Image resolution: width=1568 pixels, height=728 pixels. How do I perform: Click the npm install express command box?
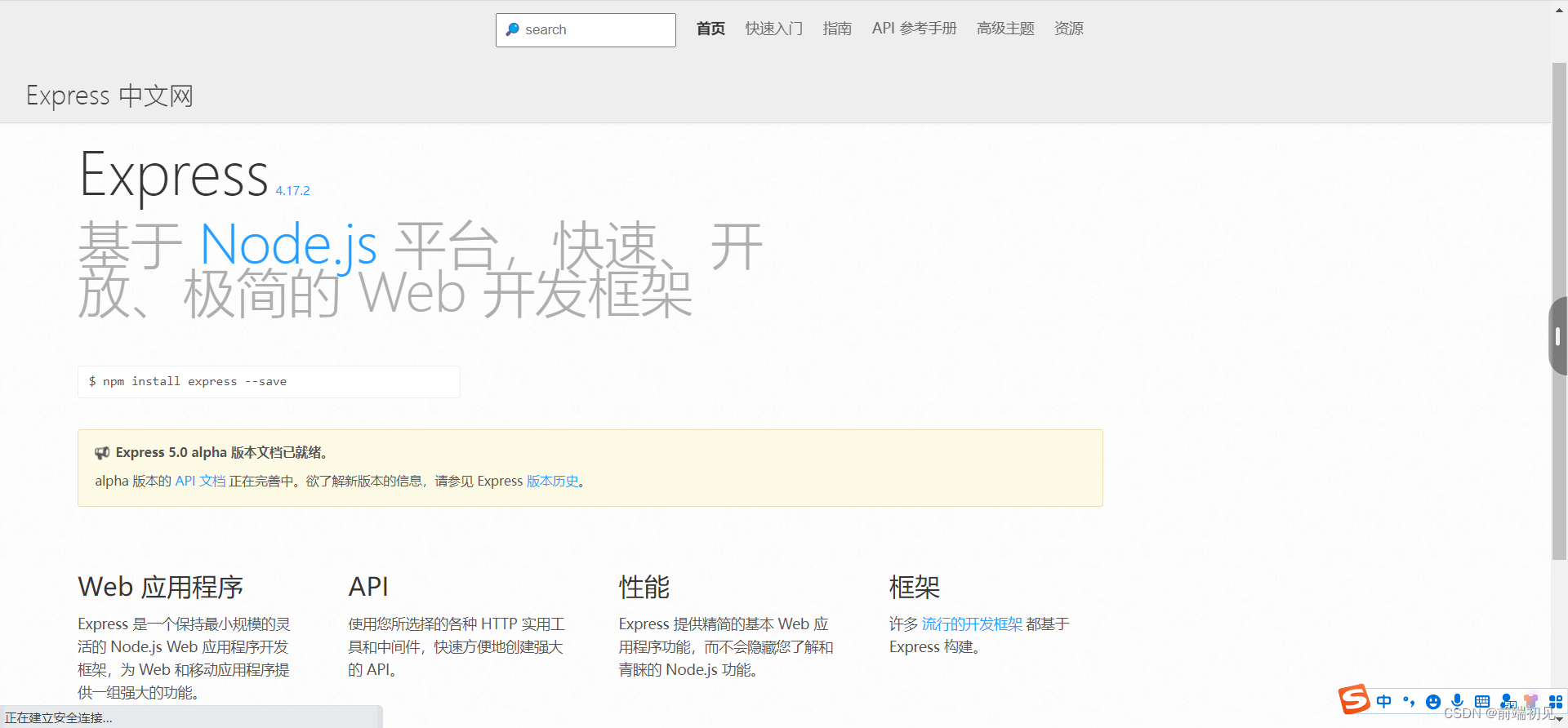[269, 382]
